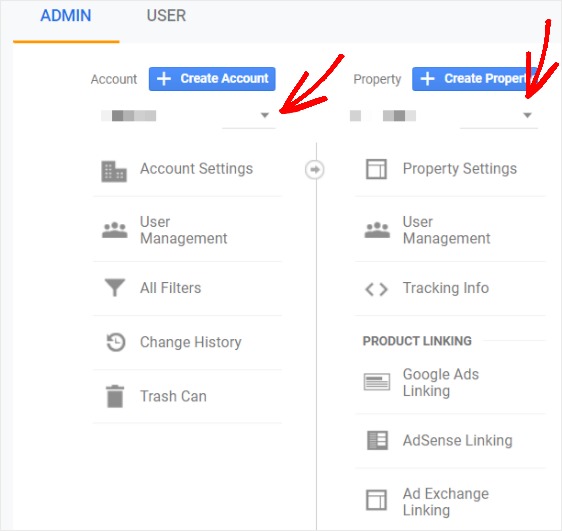
Task: Open the Account selector dropdown arrow
Action: [265, 115]
